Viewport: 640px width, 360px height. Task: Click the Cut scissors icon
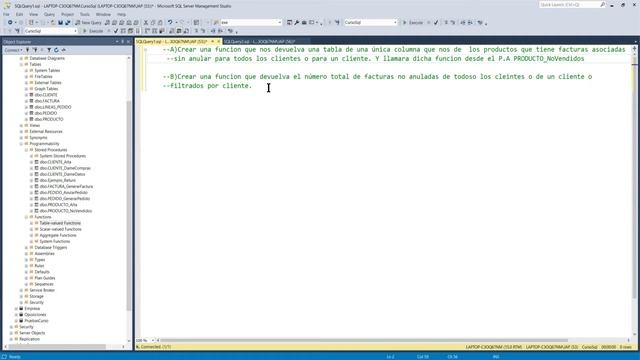click(146, 22)
